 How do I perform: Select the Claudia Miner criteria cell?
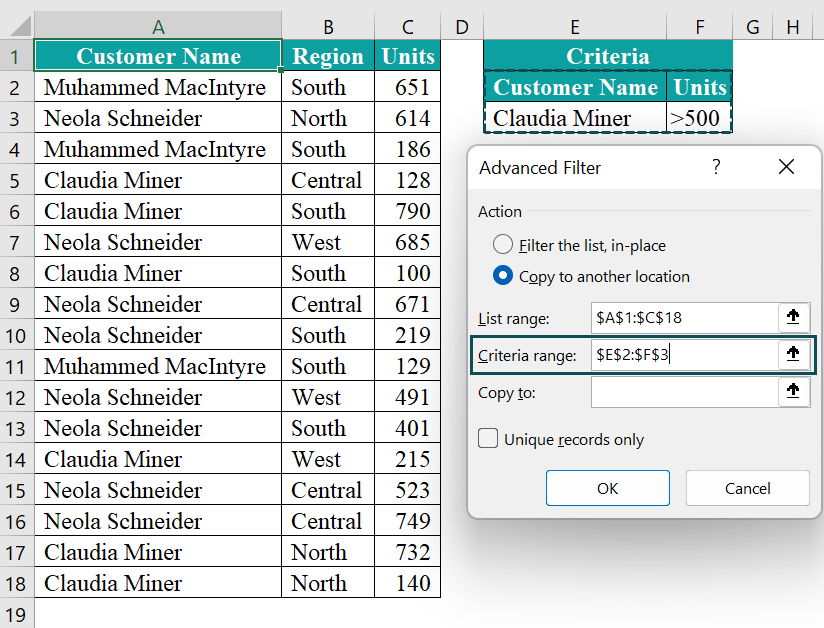[575, 118]
